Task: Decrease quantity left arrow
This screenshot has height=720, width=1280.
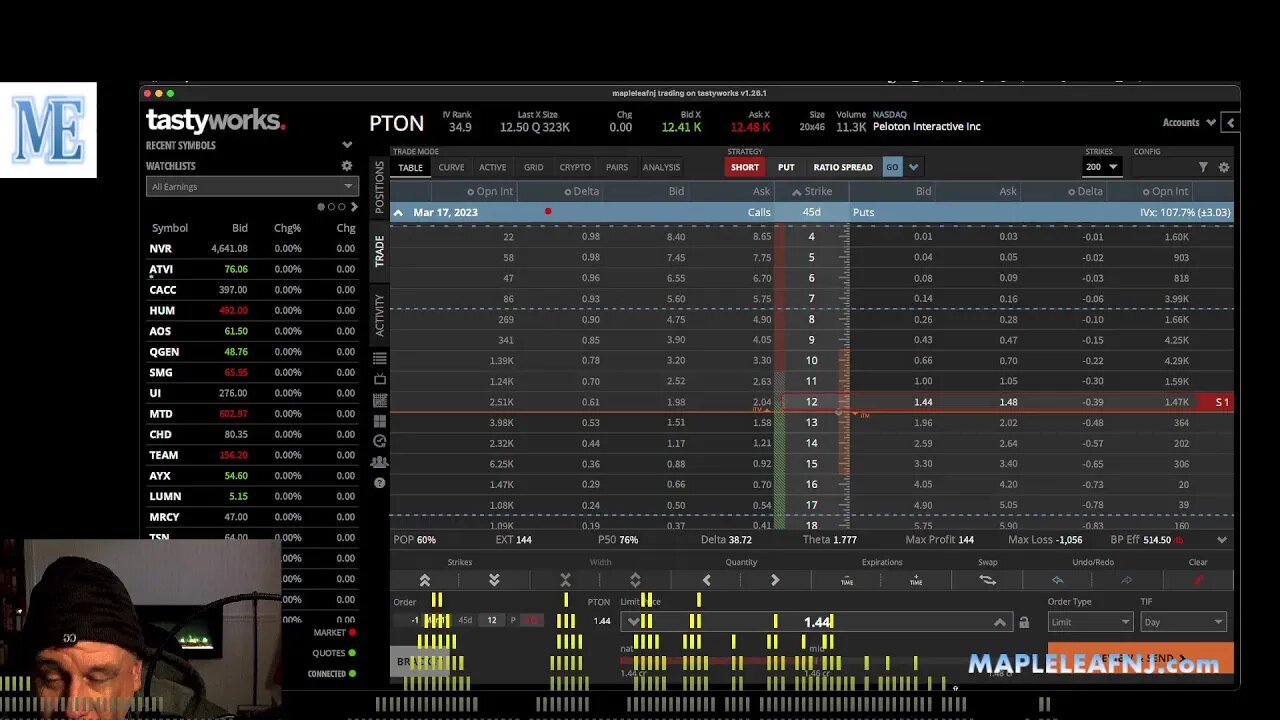Action: pos(707,580)
